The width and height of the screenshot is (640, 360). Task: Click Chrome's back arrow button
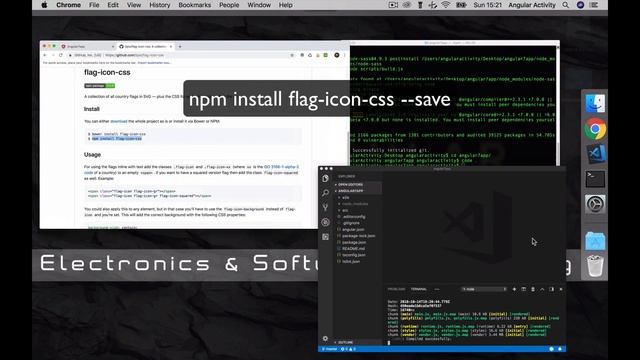click(45, 55)
